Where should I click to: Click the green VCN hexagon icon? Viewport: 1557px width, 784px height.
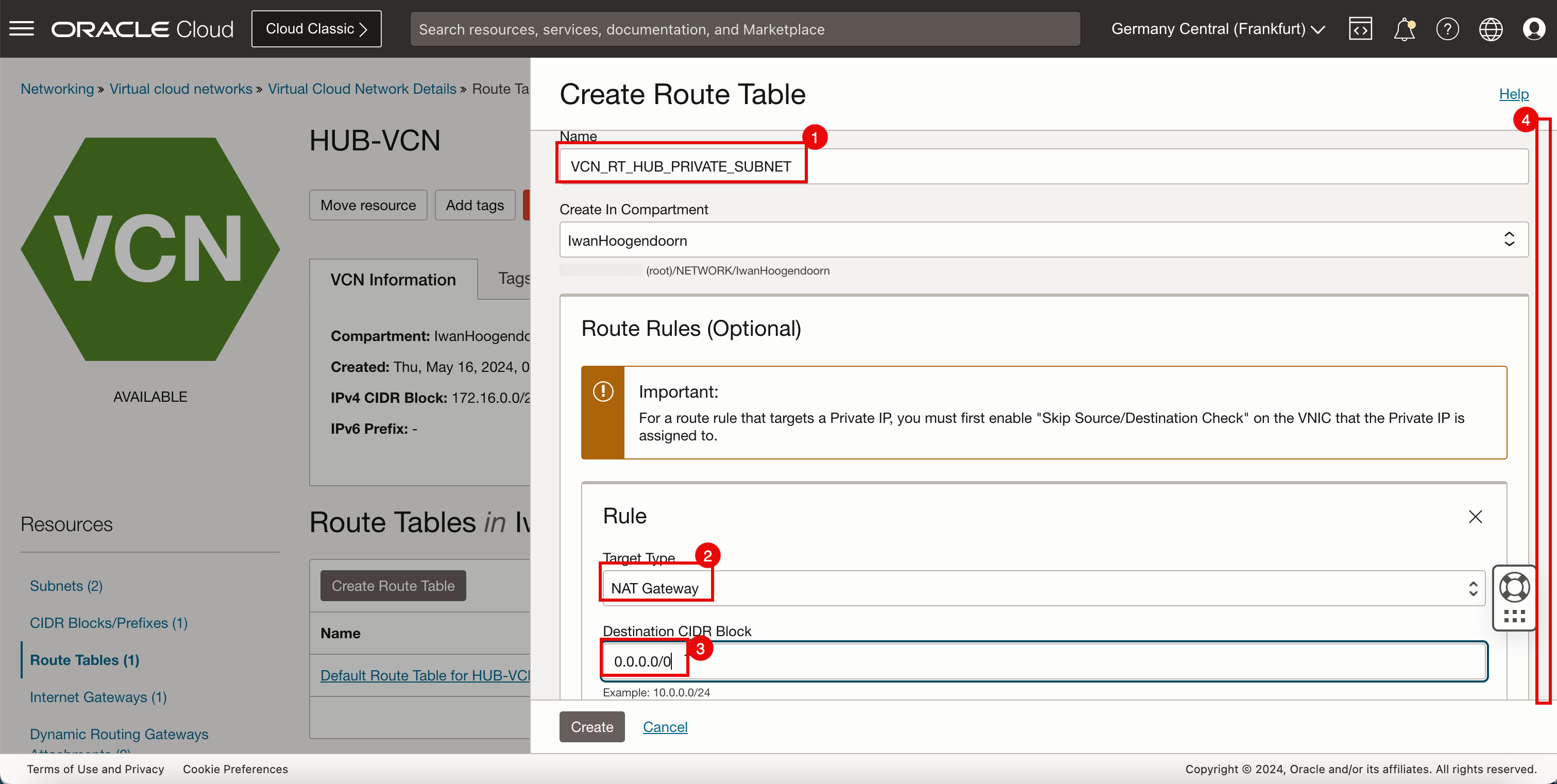(150, 249)
